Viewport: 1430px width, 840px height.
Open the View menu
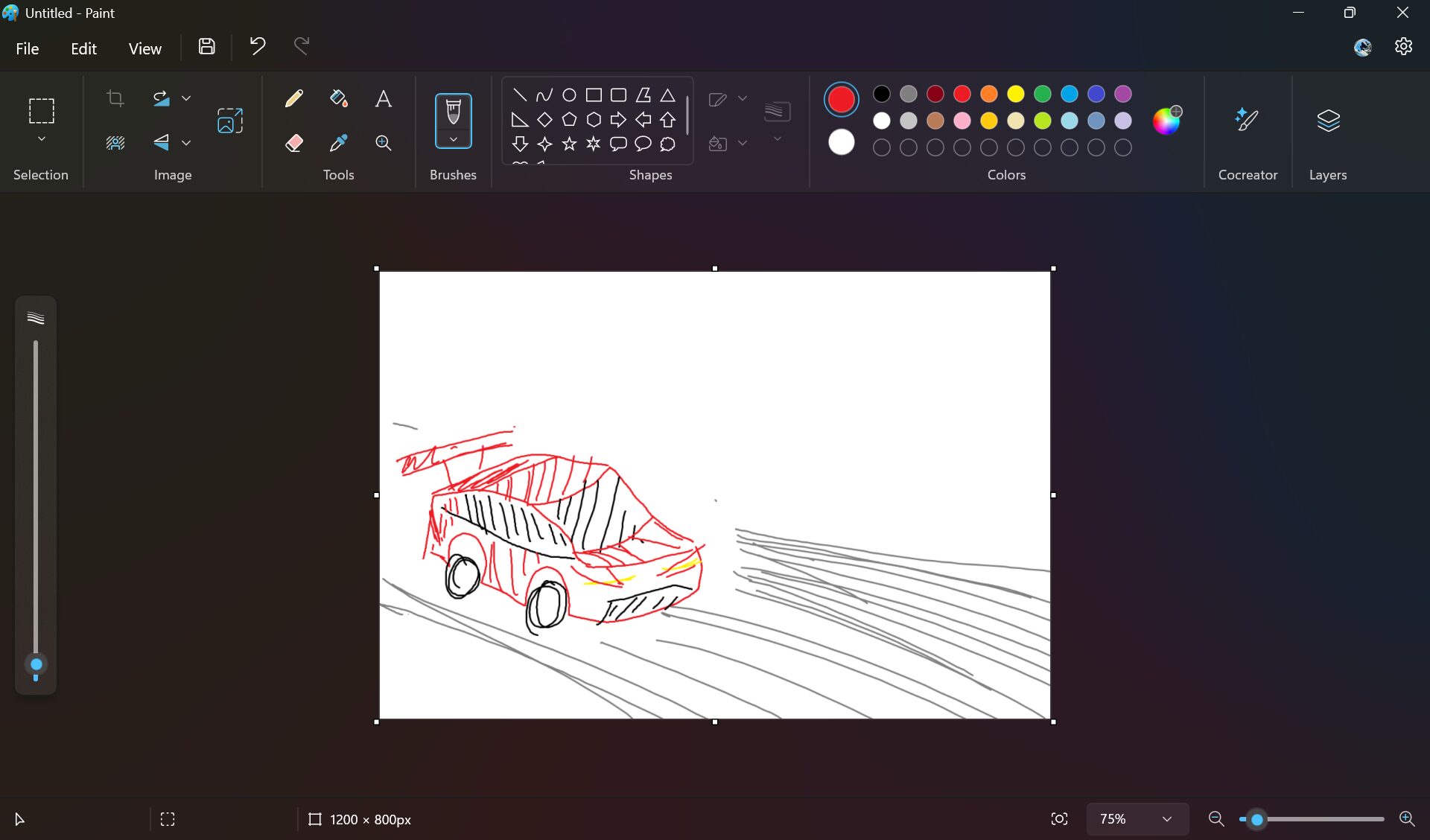144,47
